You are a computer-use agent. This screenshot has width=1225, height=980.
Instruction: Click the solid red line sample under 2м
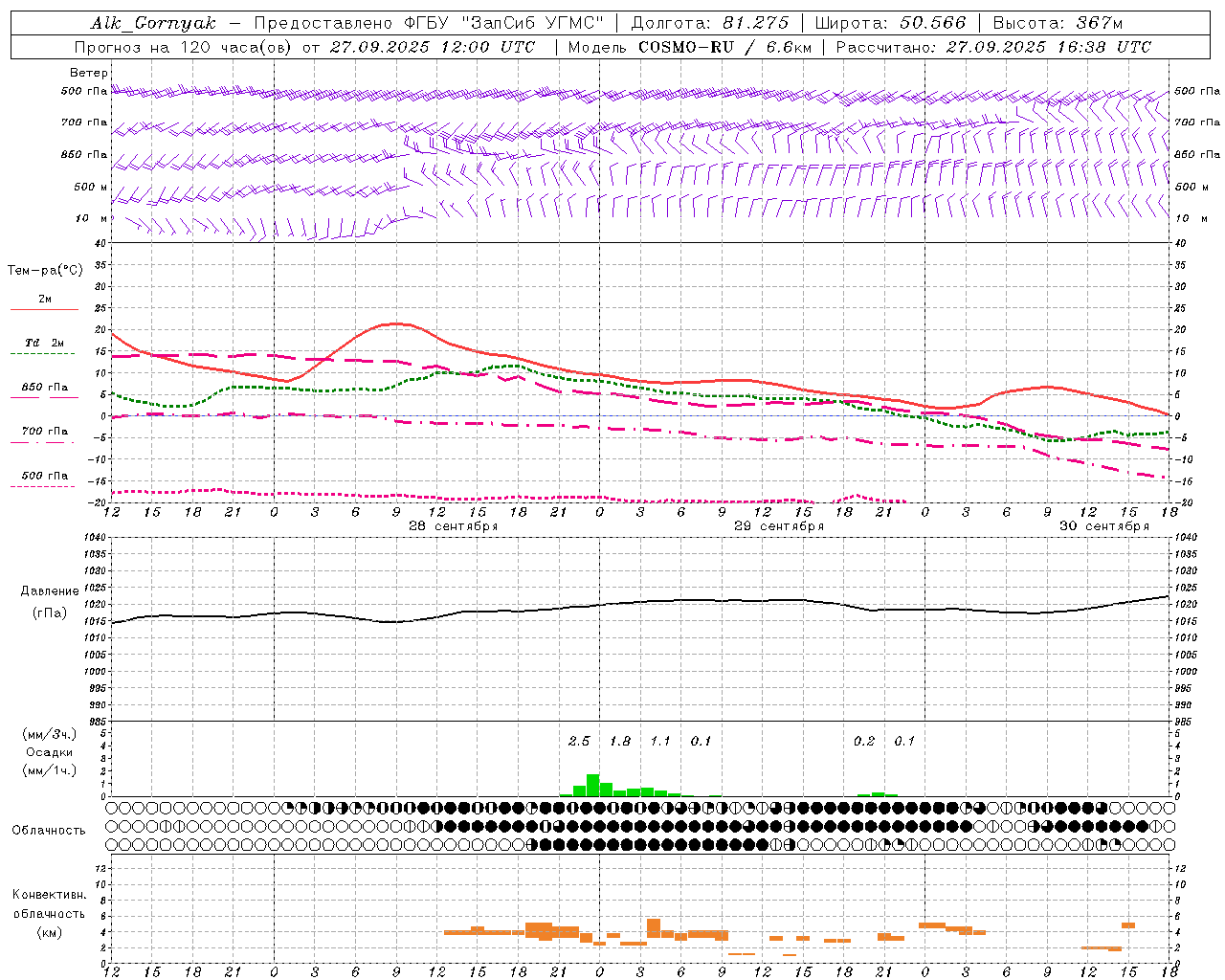click(44, 309)
